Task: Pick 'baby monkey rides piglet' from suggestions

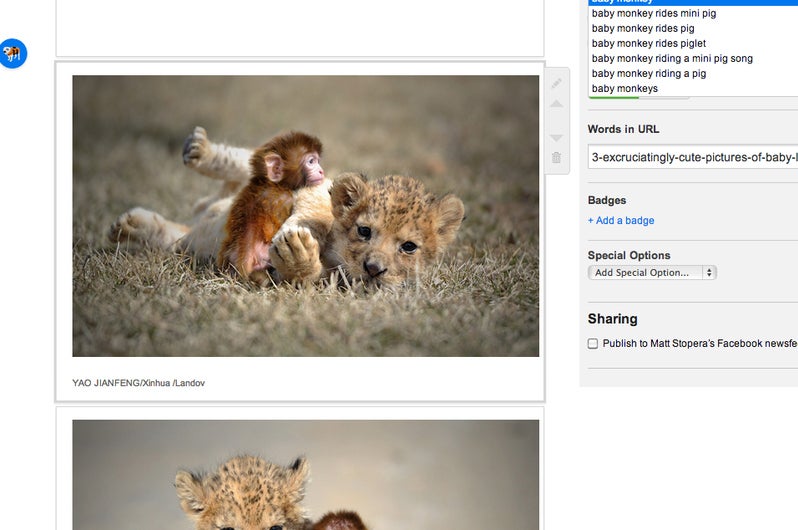Action: (x=649, y=44)
